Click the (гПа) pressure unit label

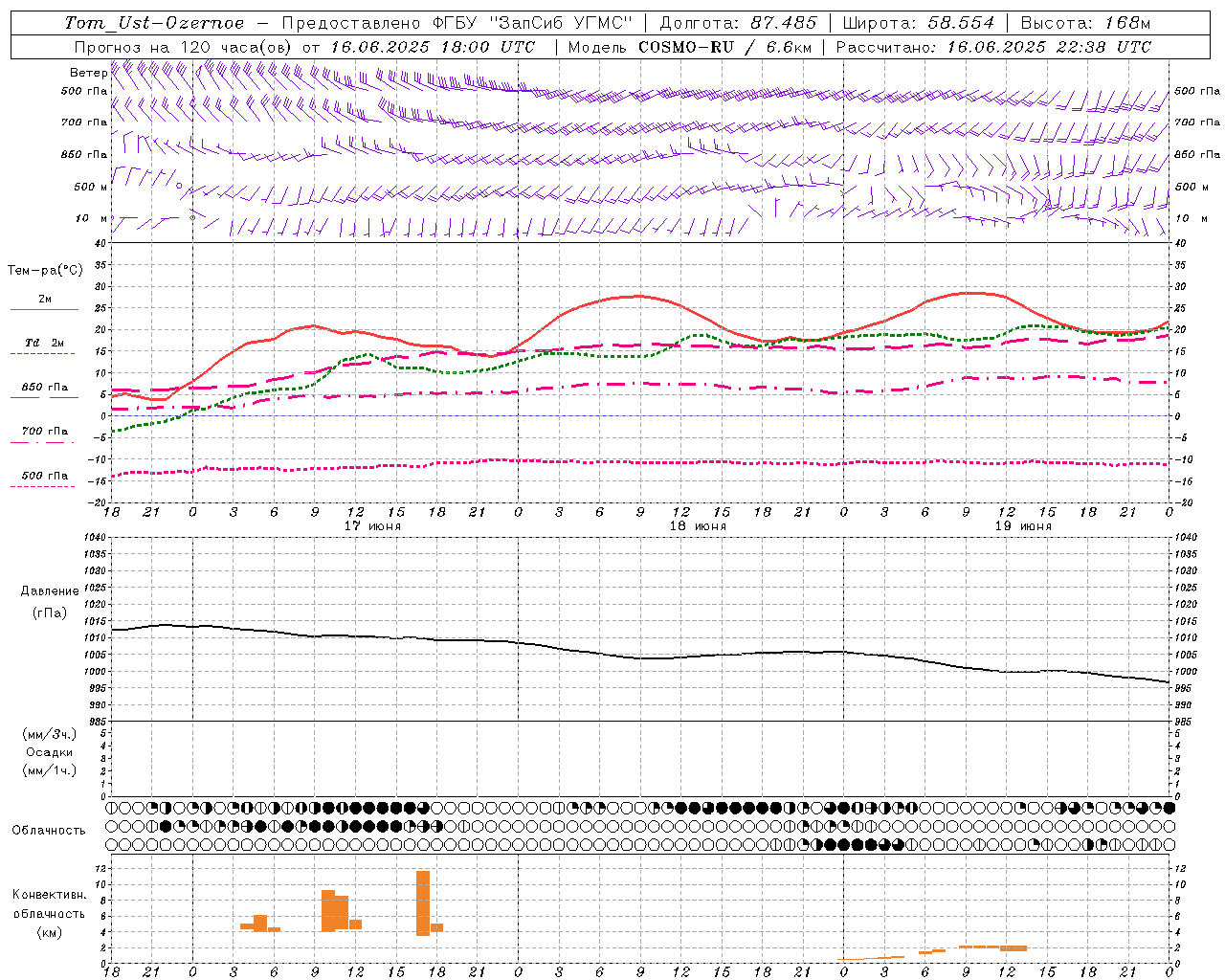point(50,613)
